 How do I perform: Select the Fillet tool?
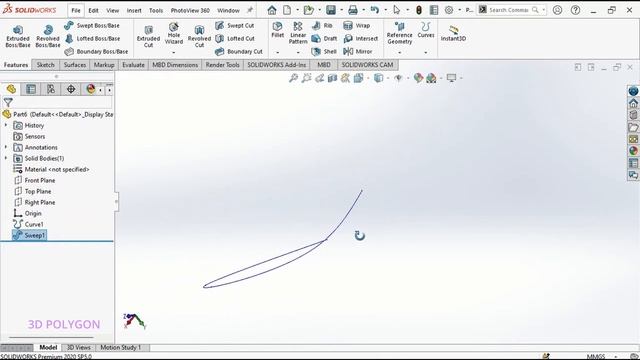(278, 30)
